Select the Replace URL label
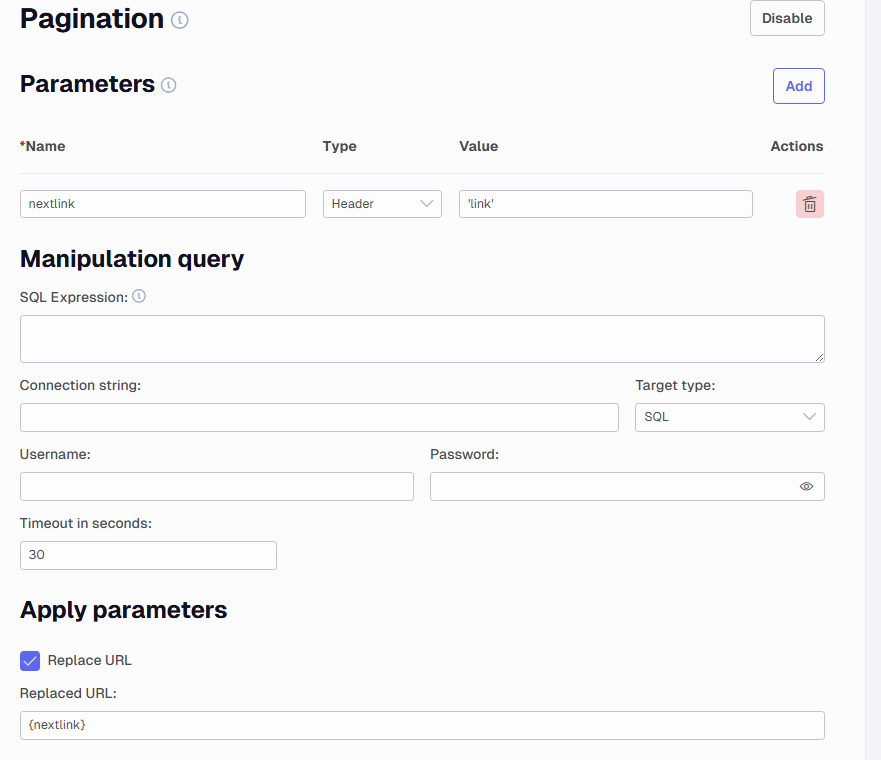The width and height of the screenshot is (881, 760). tap(89, 661)
